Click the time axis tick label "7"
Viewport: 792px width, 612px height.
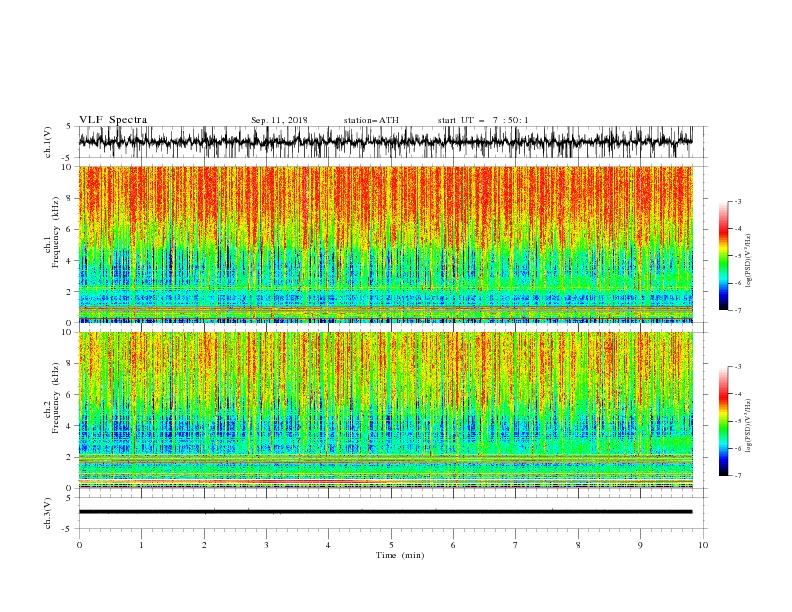click(516, 545)
